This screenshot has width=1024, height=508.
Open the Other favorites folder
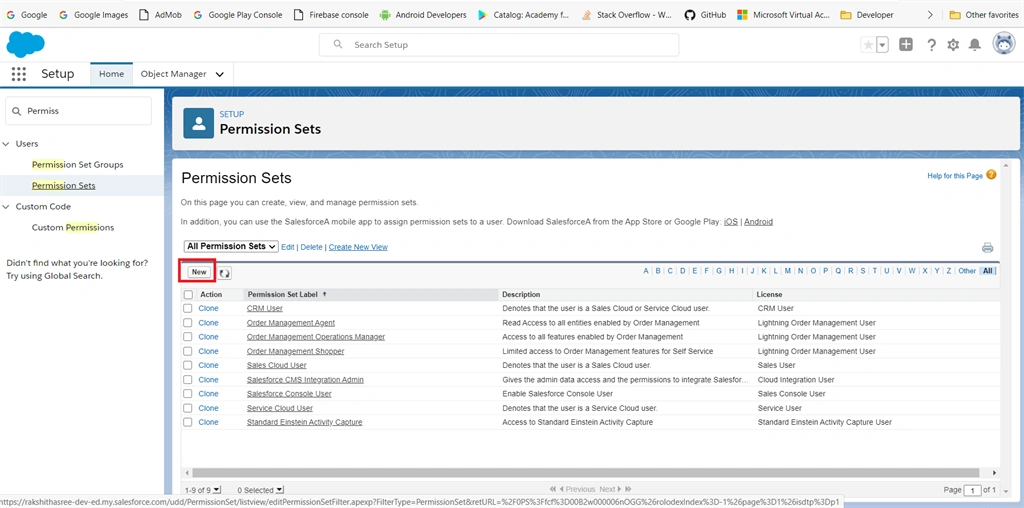pos(984,14)
